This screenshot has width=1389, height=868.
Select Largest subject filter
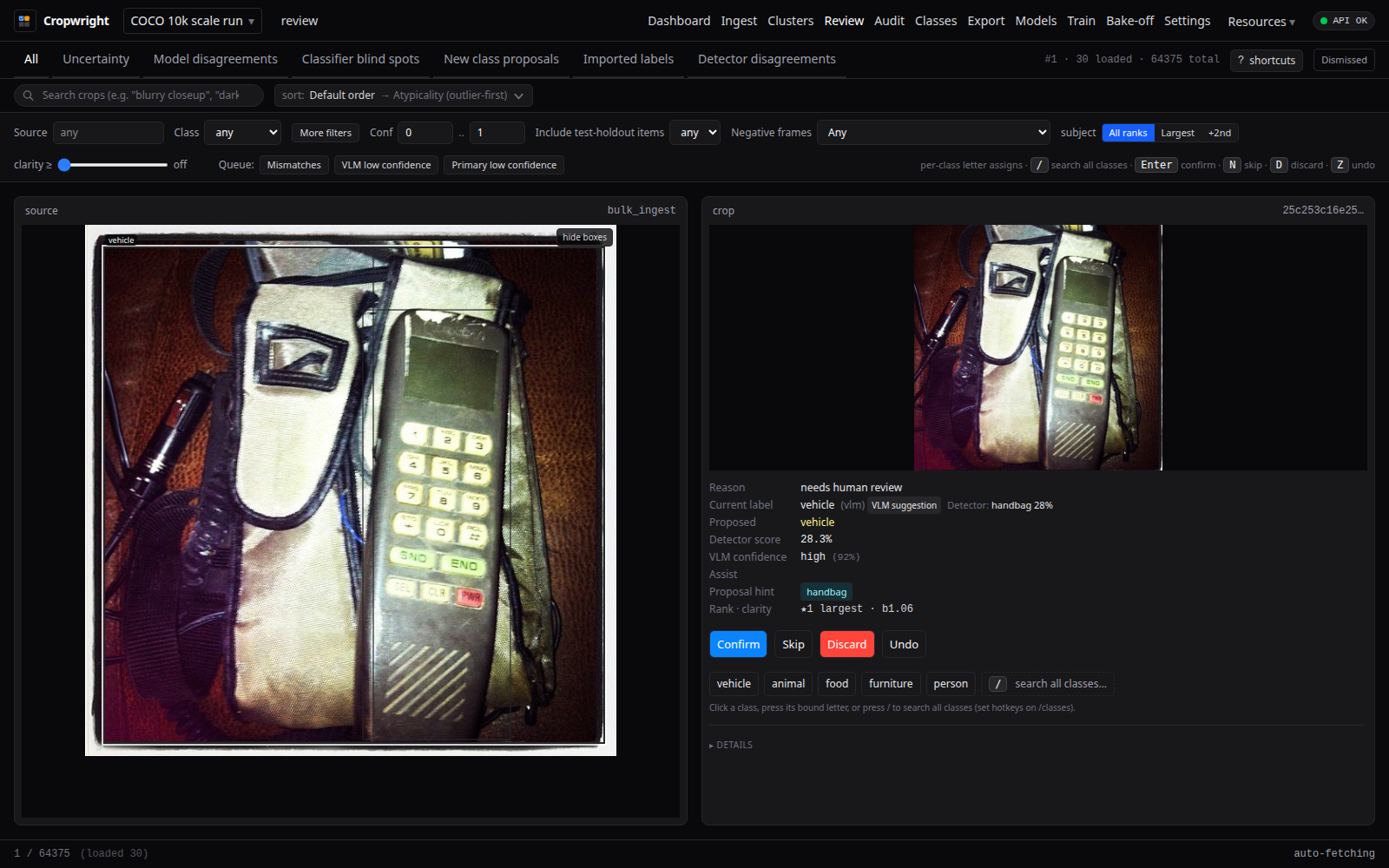1177,133
